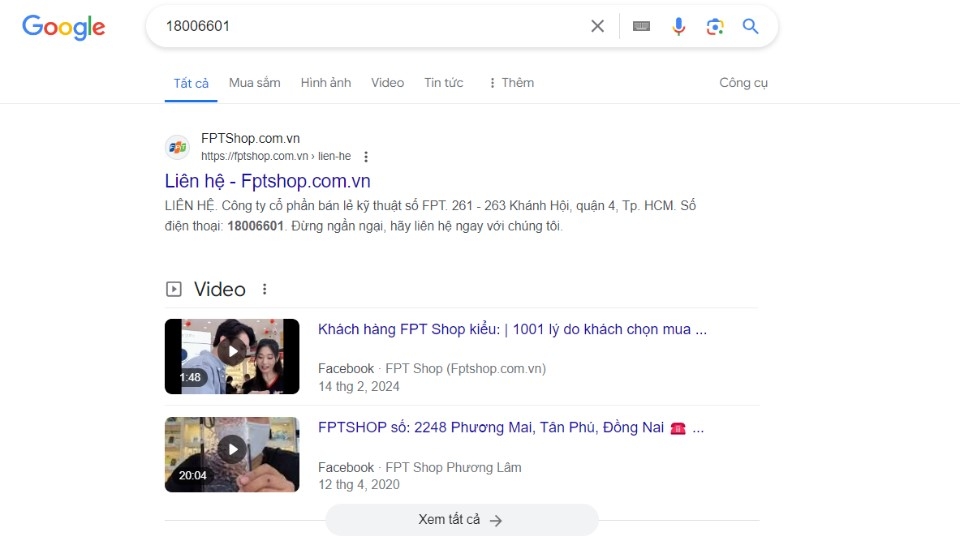Screen dimensions: 960x540
Task: Click the 14 thg 2, 2024 date text
Action: (x=359, y=386)
